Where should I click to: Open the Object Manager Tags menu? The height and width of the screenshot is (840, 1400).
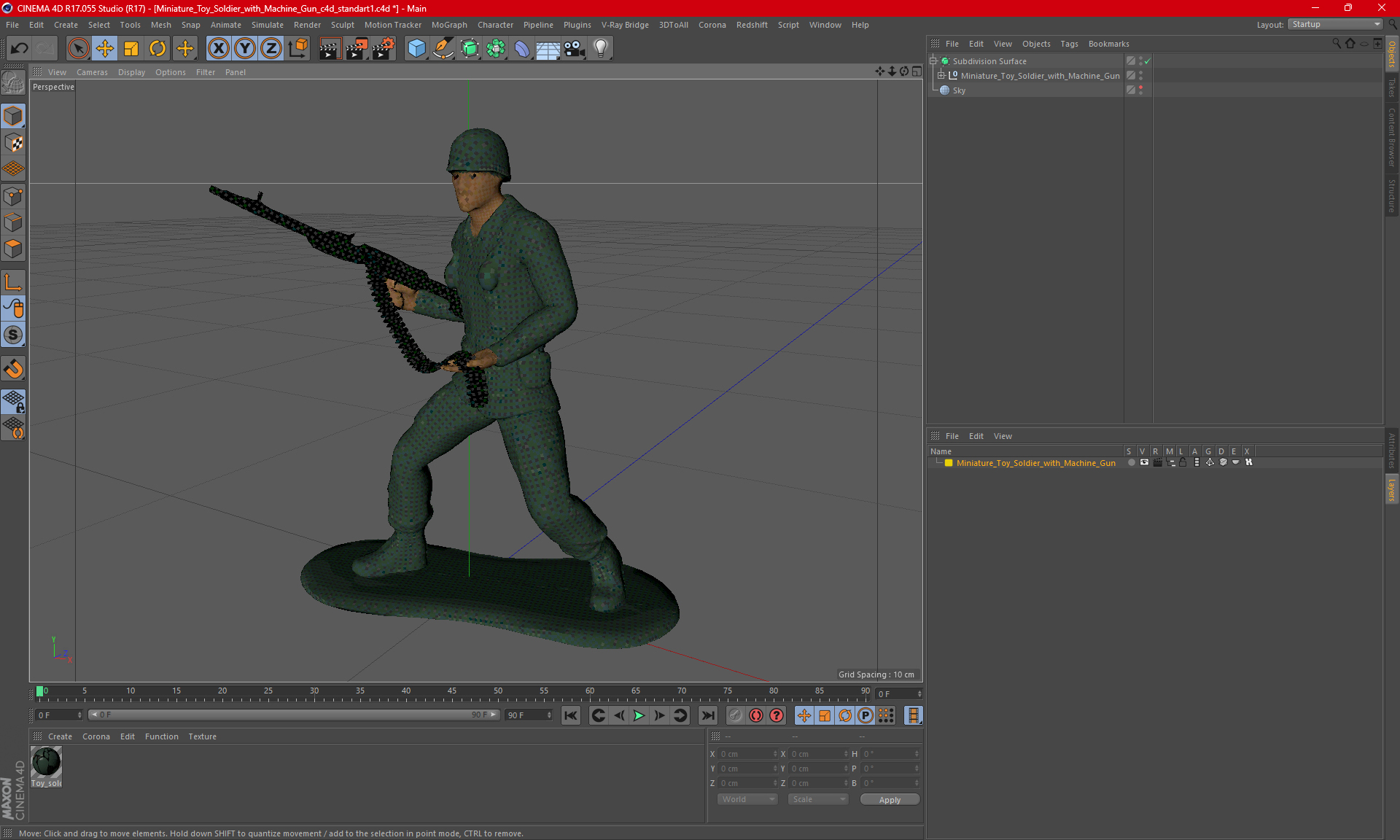1069,44
